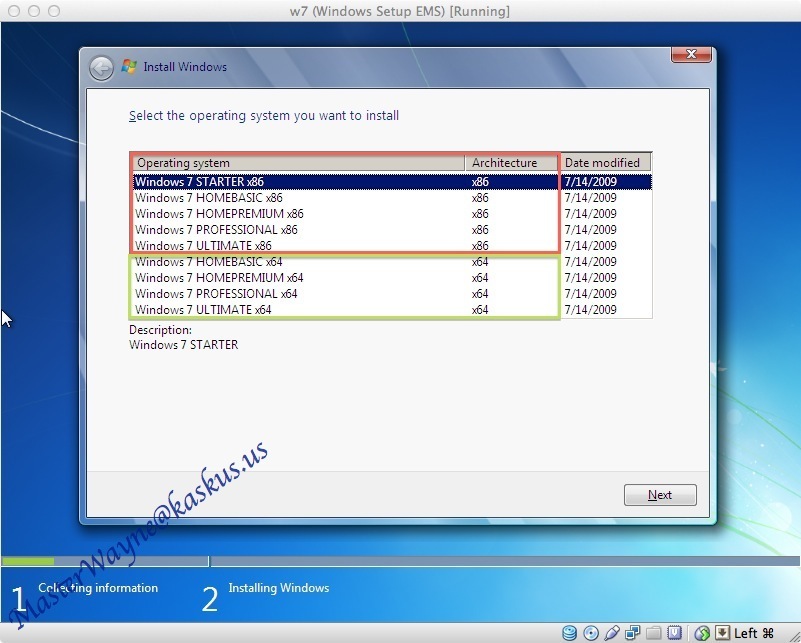Click the host key arrow icon
The height and width of the screenshot is (643, 801).
click(x=722, y=633)
